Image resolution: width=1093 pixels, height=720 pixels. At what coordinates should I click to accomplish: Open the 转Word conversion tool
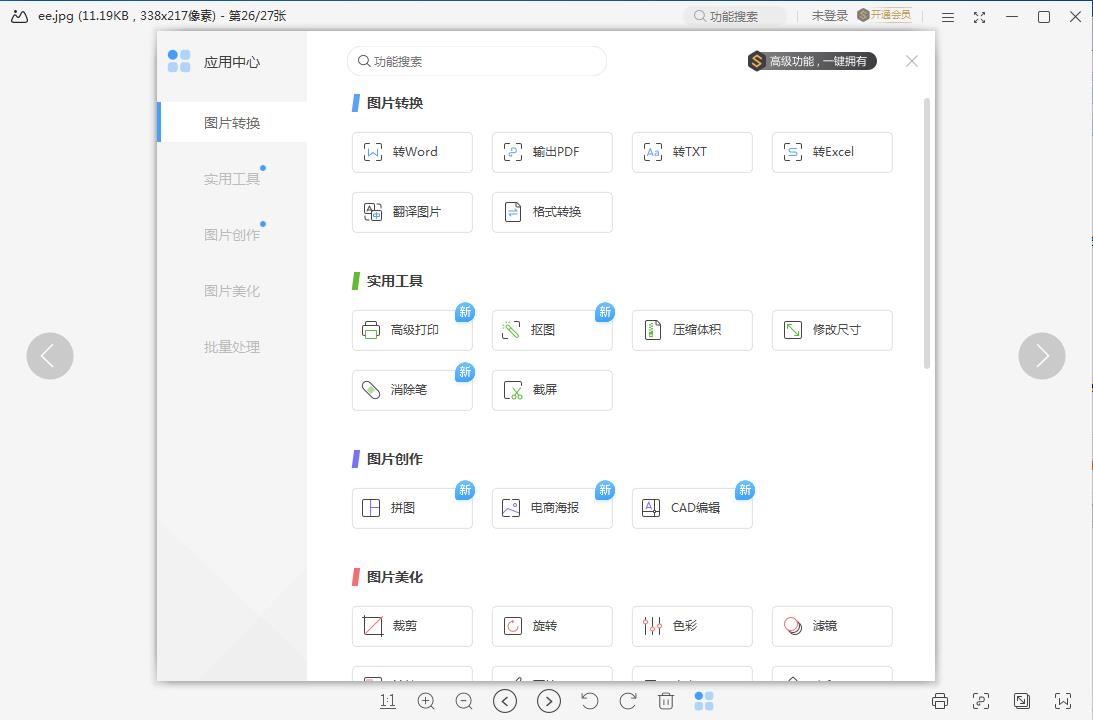click(x=412, y=152)
